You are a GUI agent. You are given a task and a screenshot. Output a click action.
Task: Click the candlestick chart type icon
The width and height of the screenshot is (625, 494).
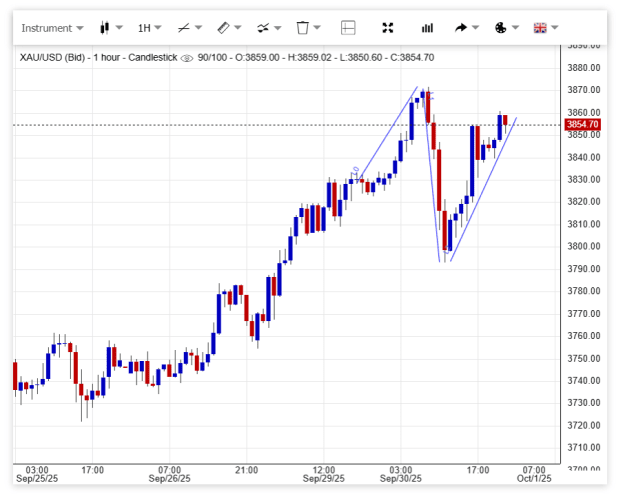coord(105,28)
